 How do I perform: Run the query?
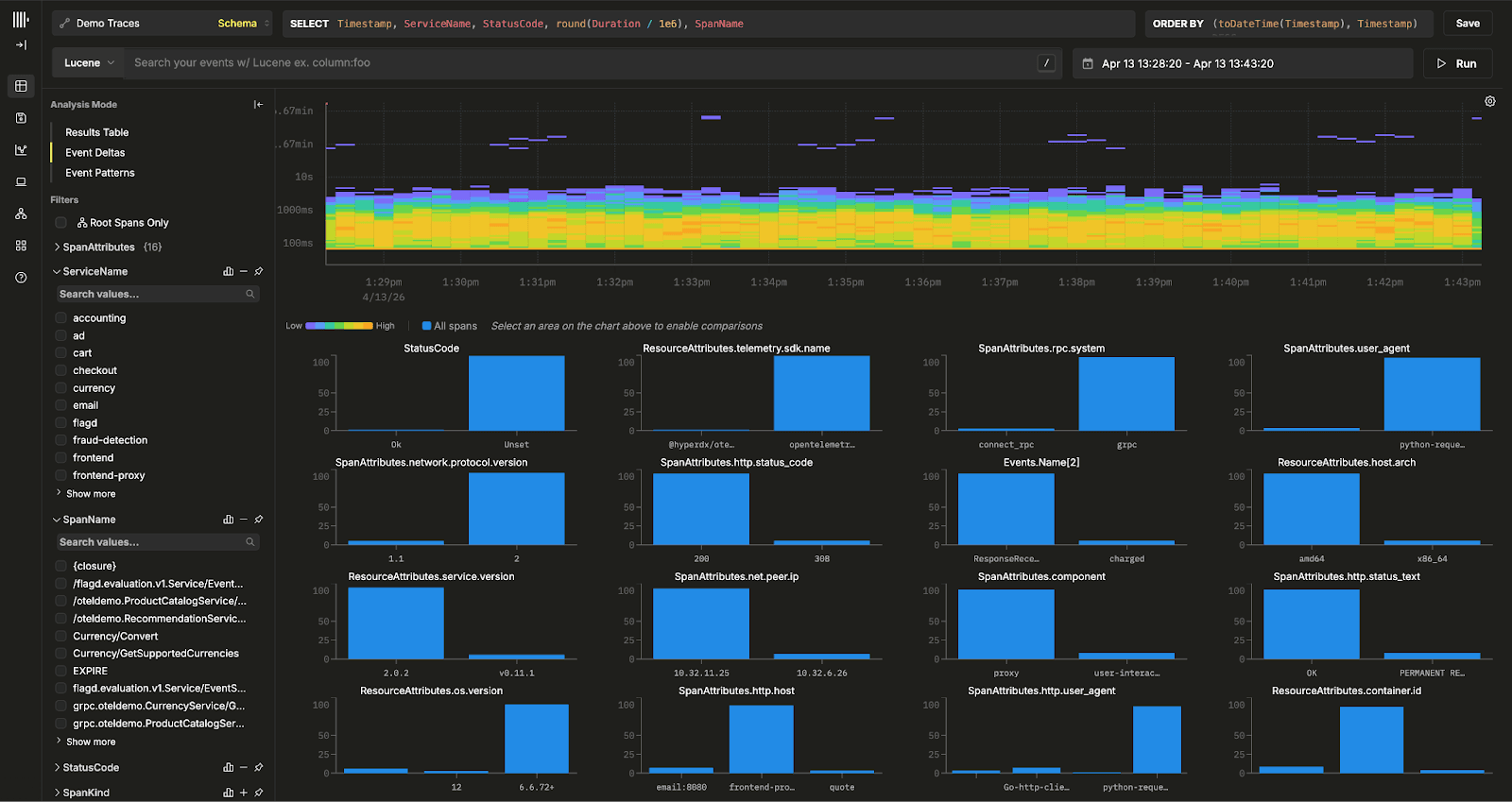(1457, 63)
